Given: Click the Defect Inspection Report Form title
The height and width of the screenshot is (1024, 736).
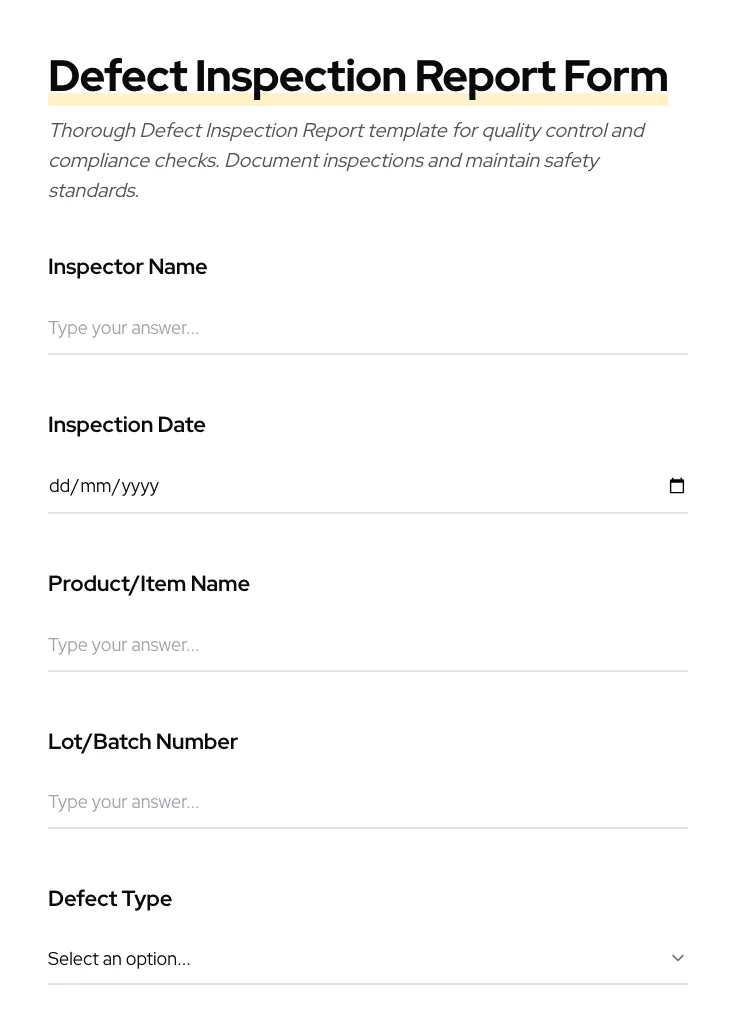Looking at the screenshot, I should pyautogui.click(x=358, y=76).
